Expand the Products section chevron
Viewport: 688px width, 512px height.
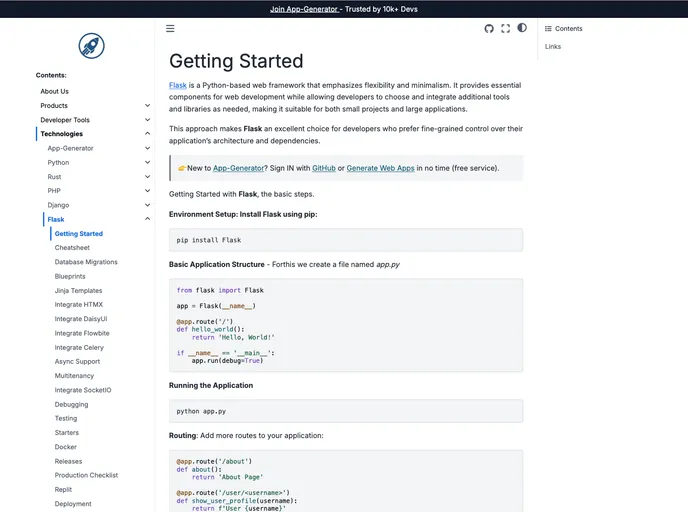[x=147, y=105]
